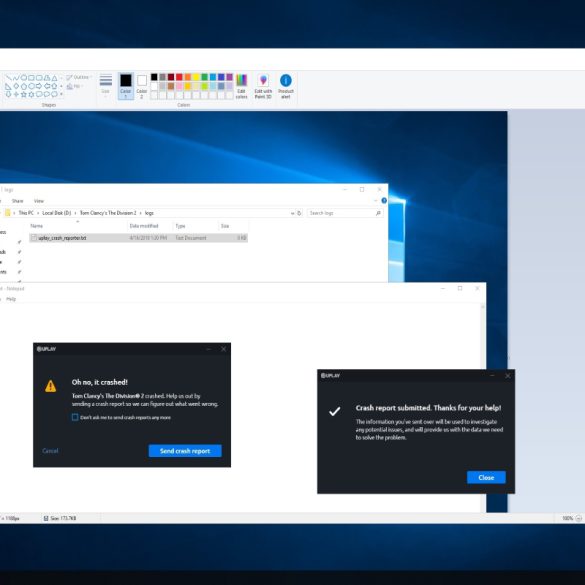Pick the Diamond shape
Viewport: 585px width, 585px height.
16,86
